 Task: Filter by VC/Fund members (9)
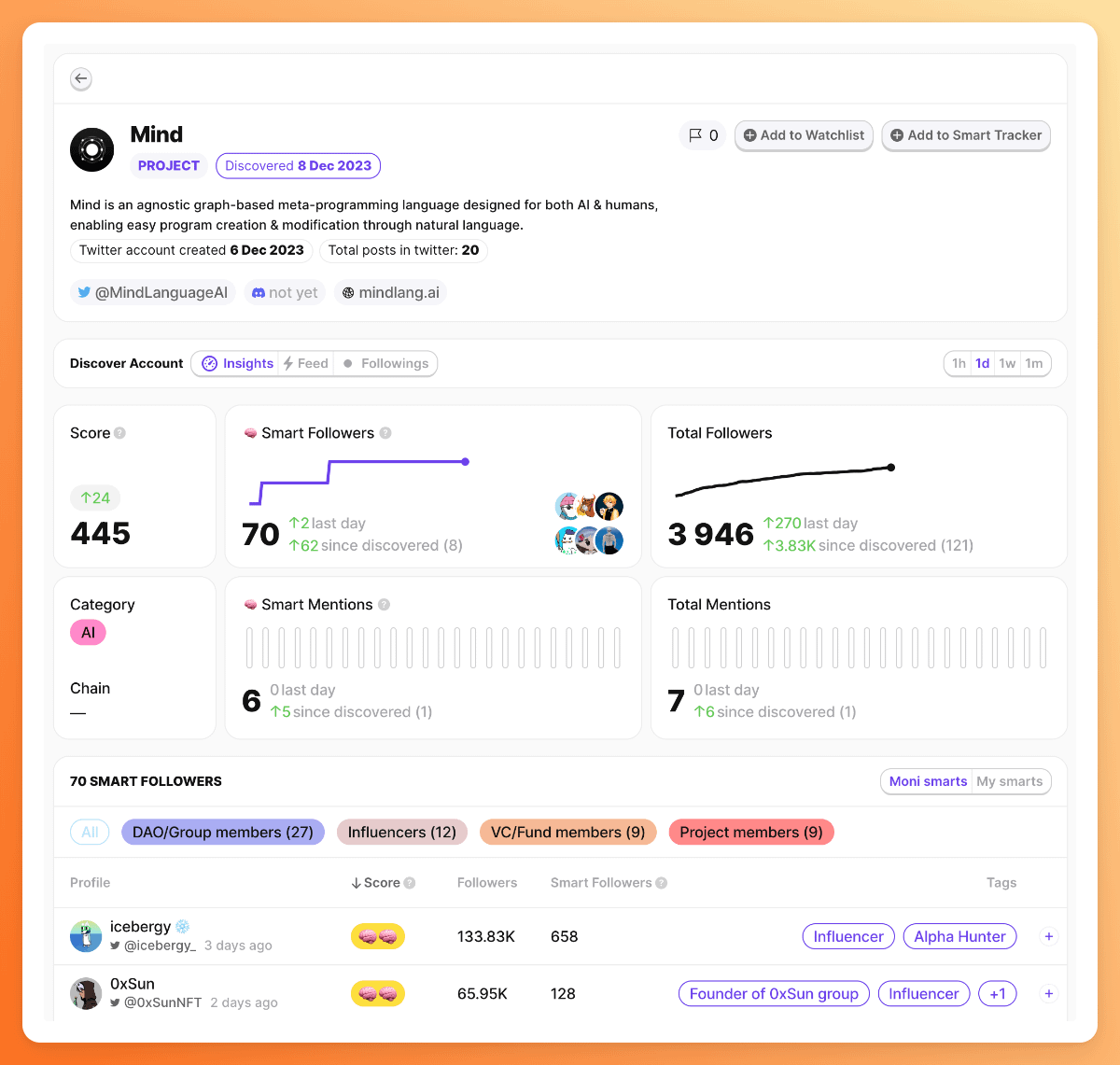pyautogui.click(x=568, y=832)
